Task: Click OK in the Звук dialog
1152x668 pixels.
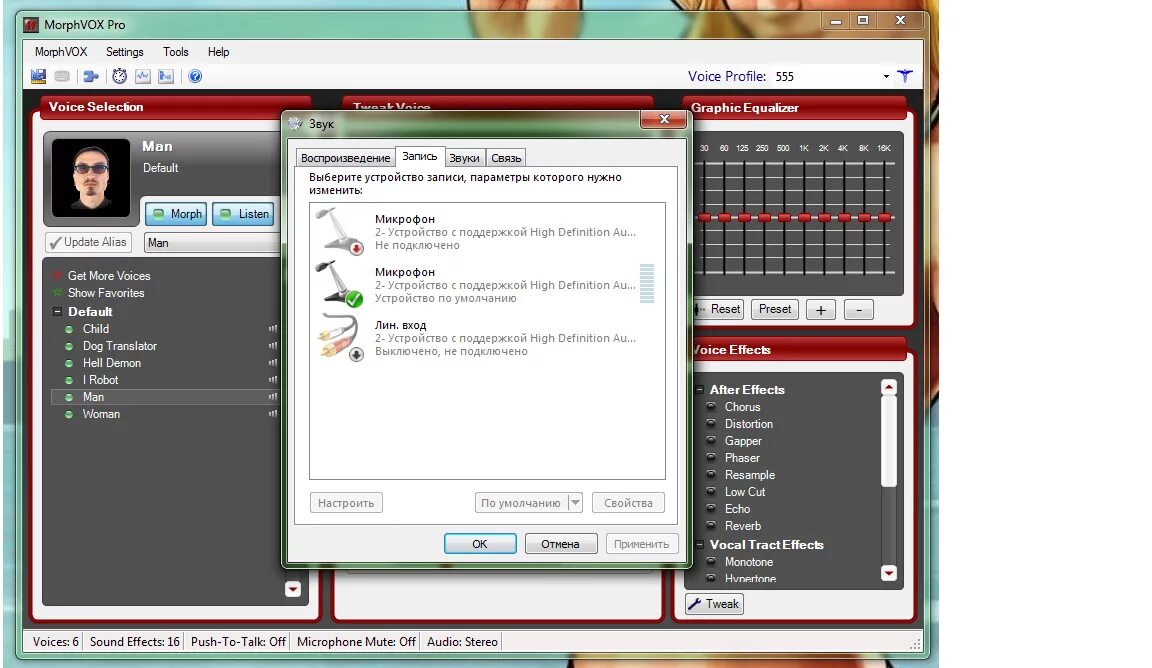Action: pos(480,544)
